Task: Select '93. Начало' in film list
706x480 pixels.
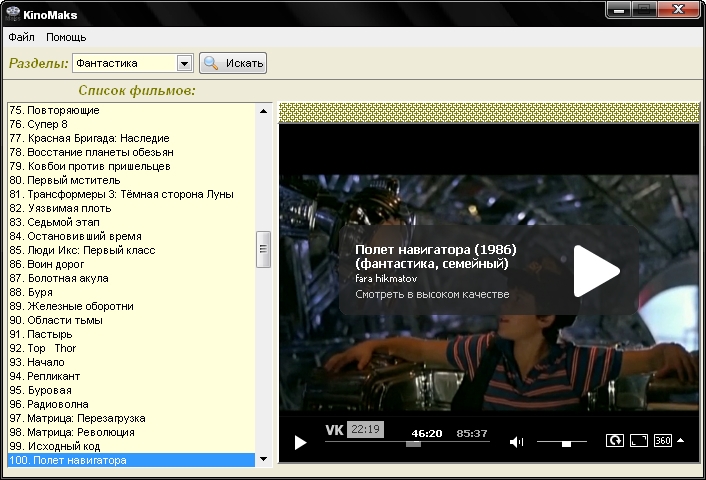Action: point(131,362)
